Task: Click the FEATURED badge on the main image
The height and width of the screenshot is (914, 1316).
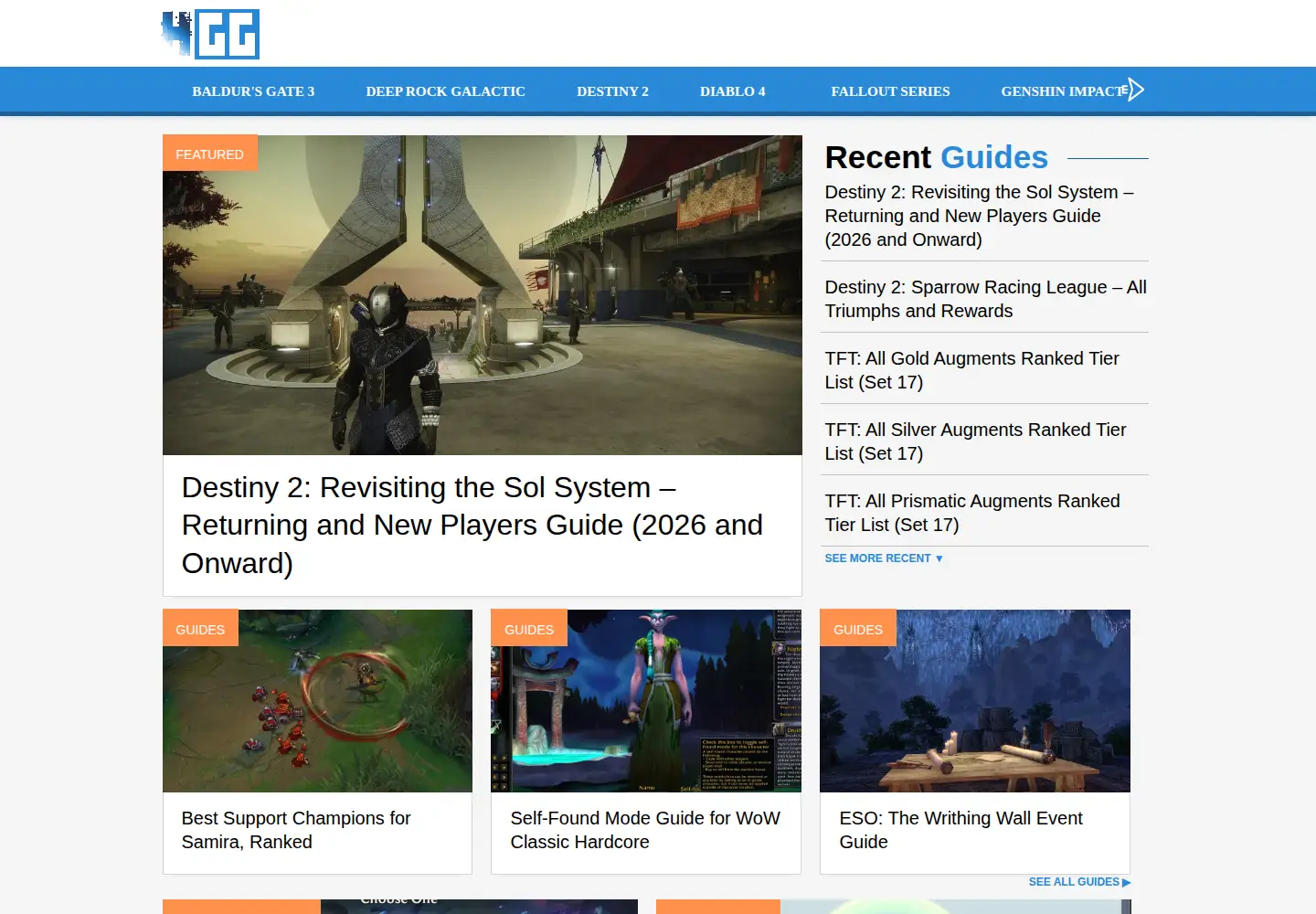Action: [x=210, y=154]
